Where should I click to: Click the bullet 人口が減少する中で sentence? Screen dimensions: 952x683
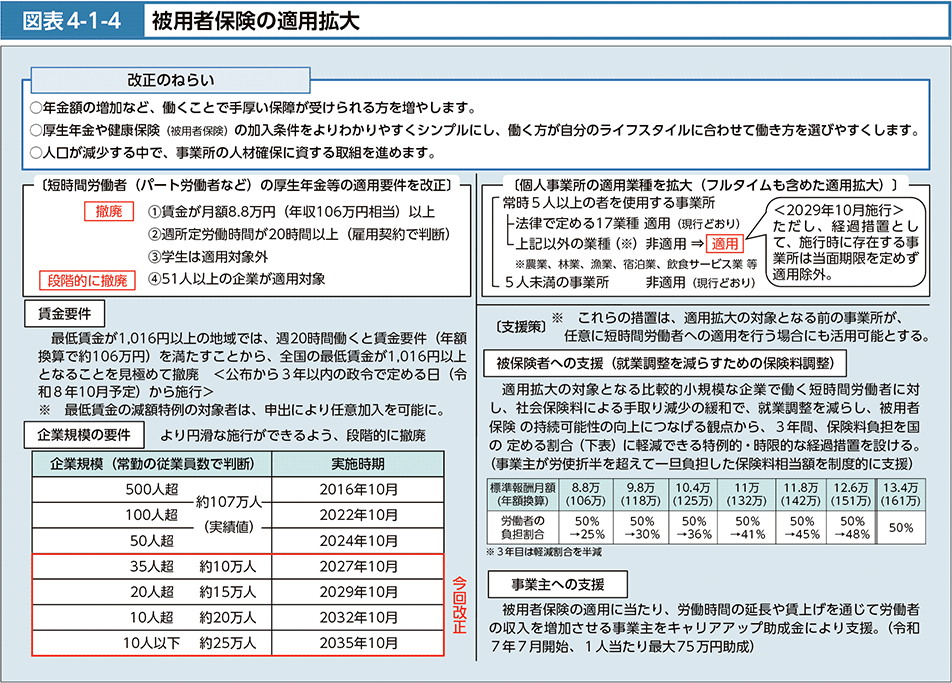[x=234, y=152]
